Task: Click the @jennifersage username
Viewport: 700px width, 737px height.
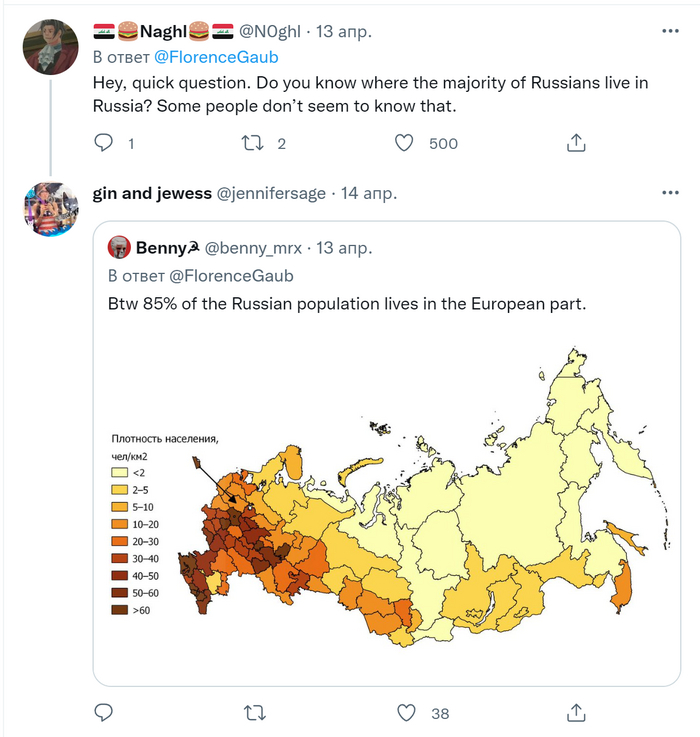Action: tap(271, 193)
